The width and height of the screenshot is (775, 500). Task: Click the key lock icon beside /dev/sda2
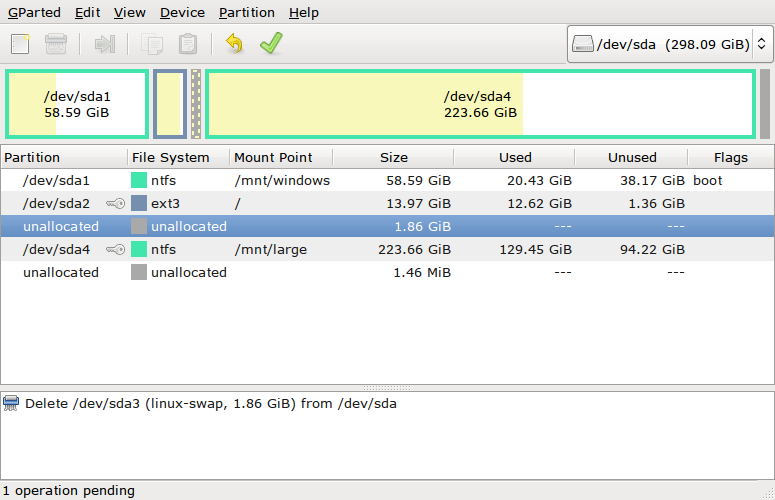point(116,204)
